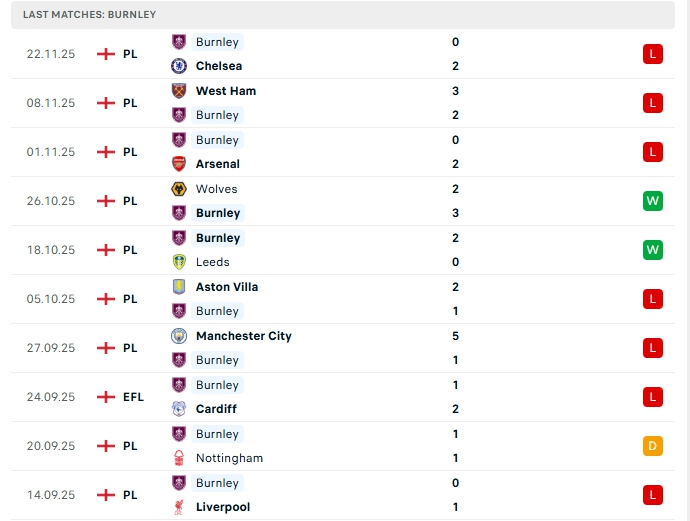
Task: Click the Aston Villa crest icon
Action: pos(179,287)
